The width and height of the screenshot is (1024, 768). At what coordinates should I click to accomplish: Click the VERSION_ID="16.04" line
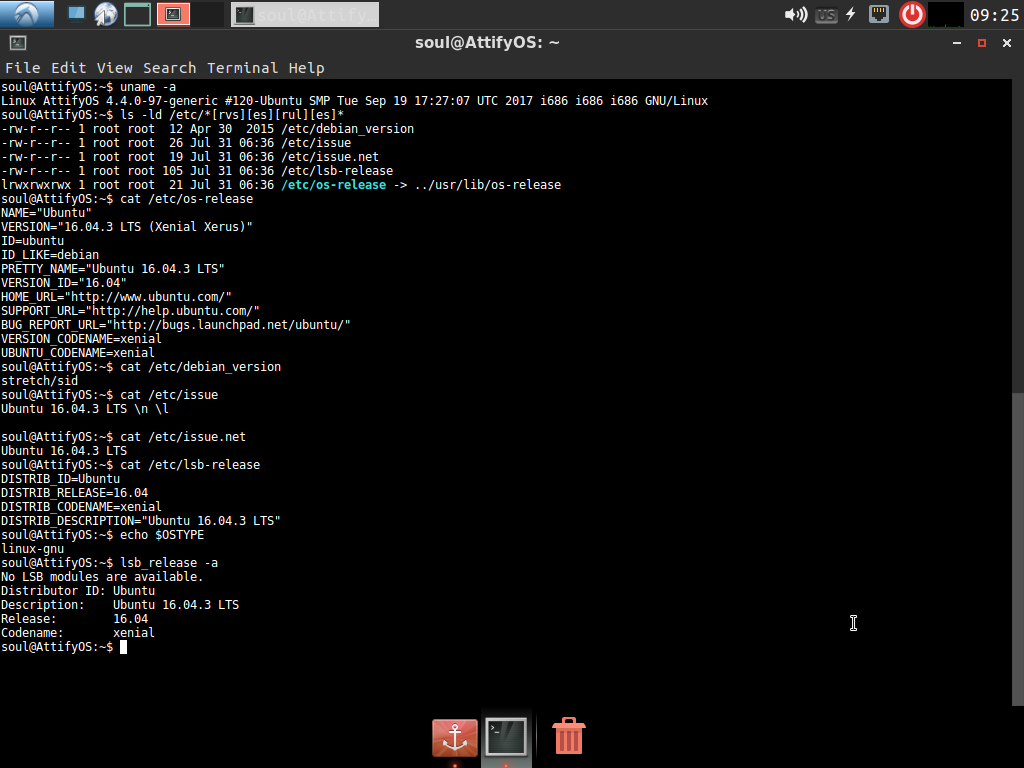(x=64, y=283)
